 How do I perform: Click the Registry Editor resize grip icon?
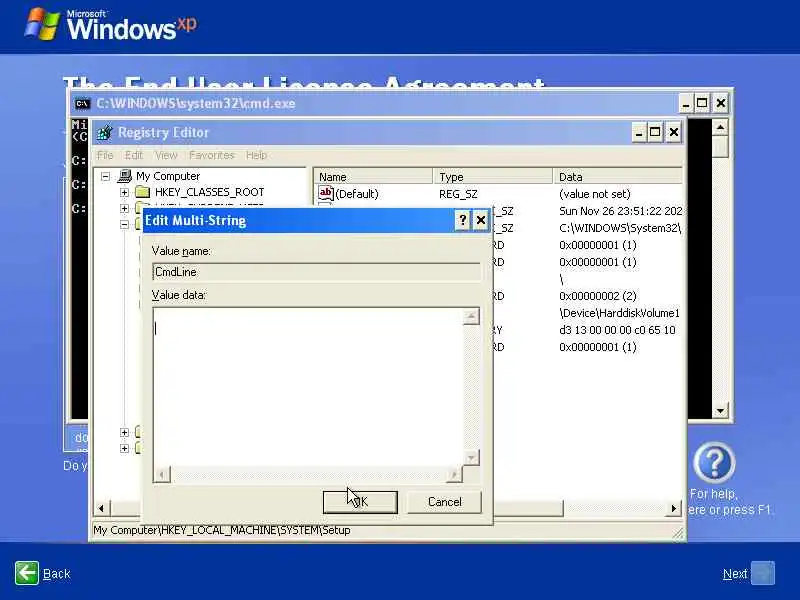click(x=678, y=533)
